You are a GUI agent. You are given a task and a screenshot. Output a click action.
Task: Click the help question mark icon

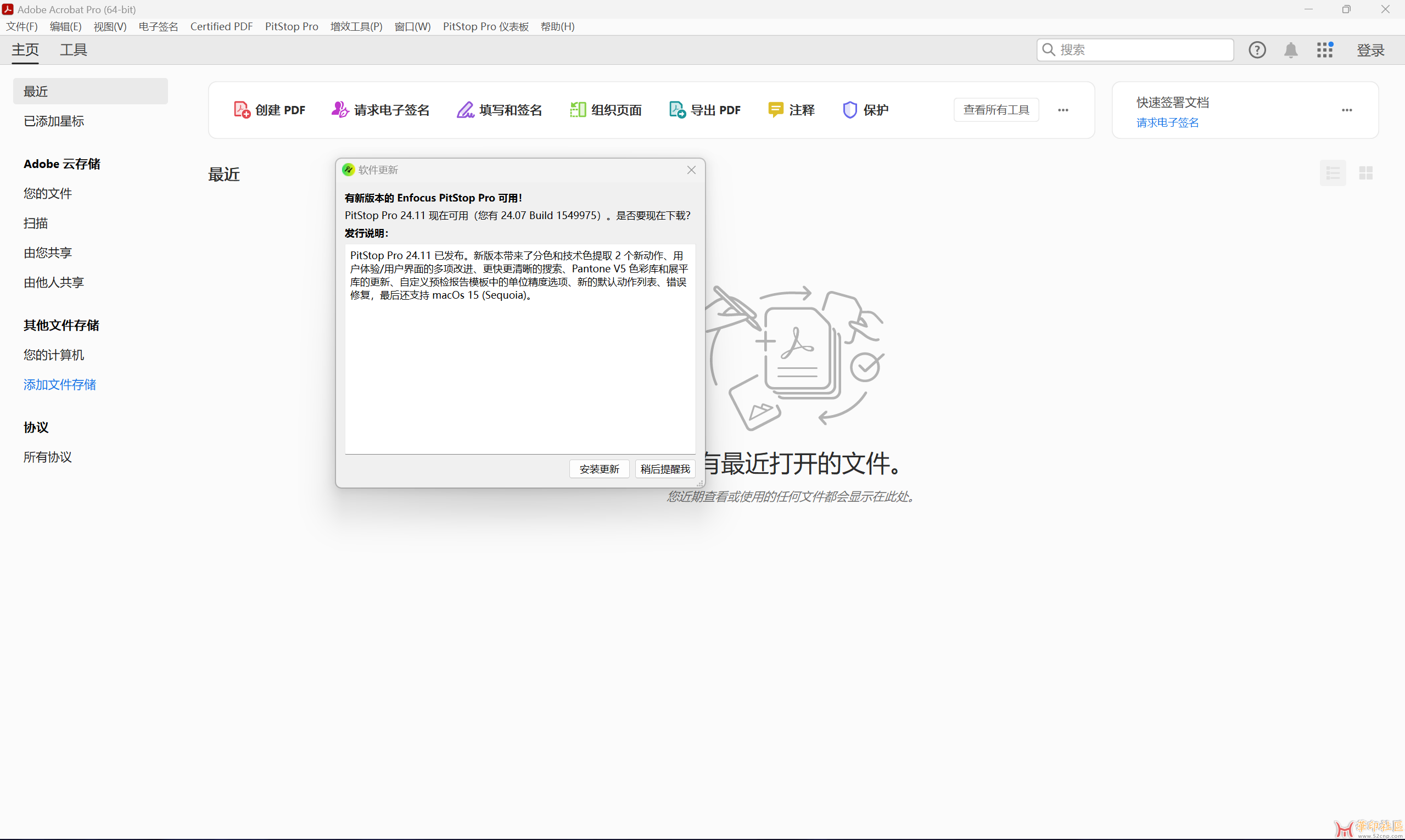pos(1257,50)
